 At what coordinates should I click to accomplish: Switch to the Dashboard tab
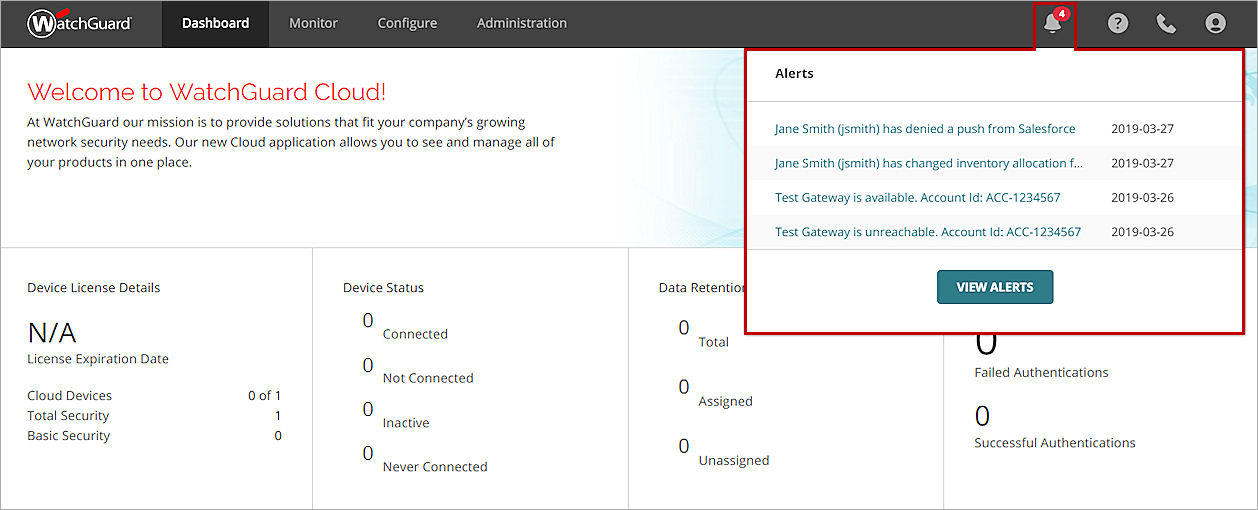(215, 23)
